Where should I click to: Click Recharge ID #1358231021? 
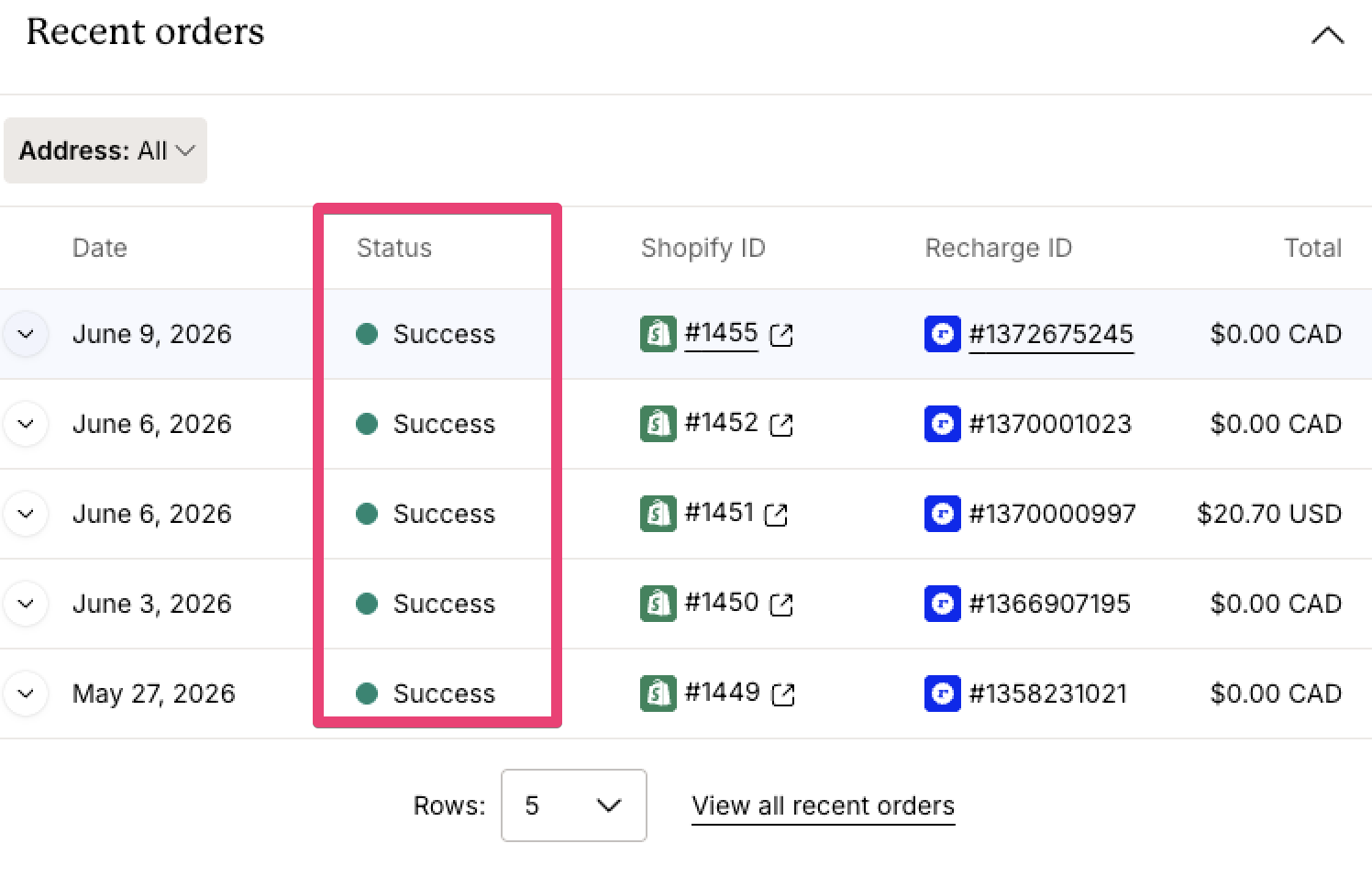coord(1048,694)
